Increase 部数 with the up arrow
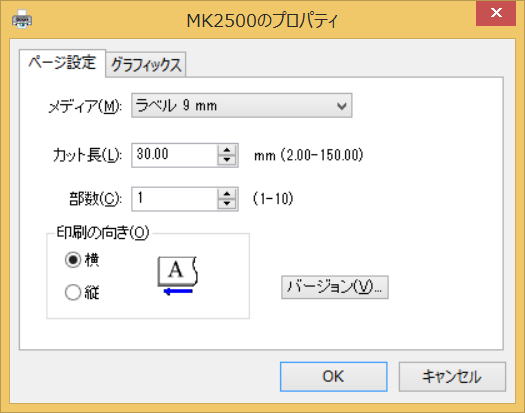Viewport: 525px width, 413px height. point(227,194)
